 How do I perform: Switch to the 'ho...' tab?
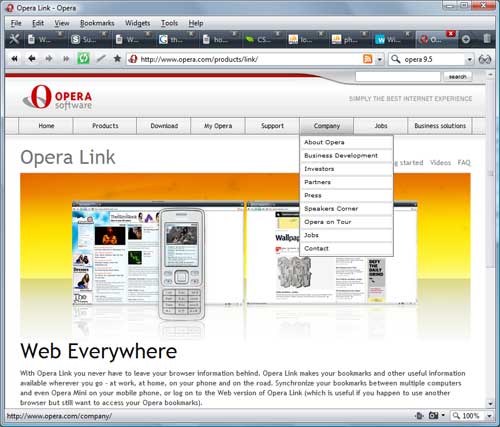(219, 40)
